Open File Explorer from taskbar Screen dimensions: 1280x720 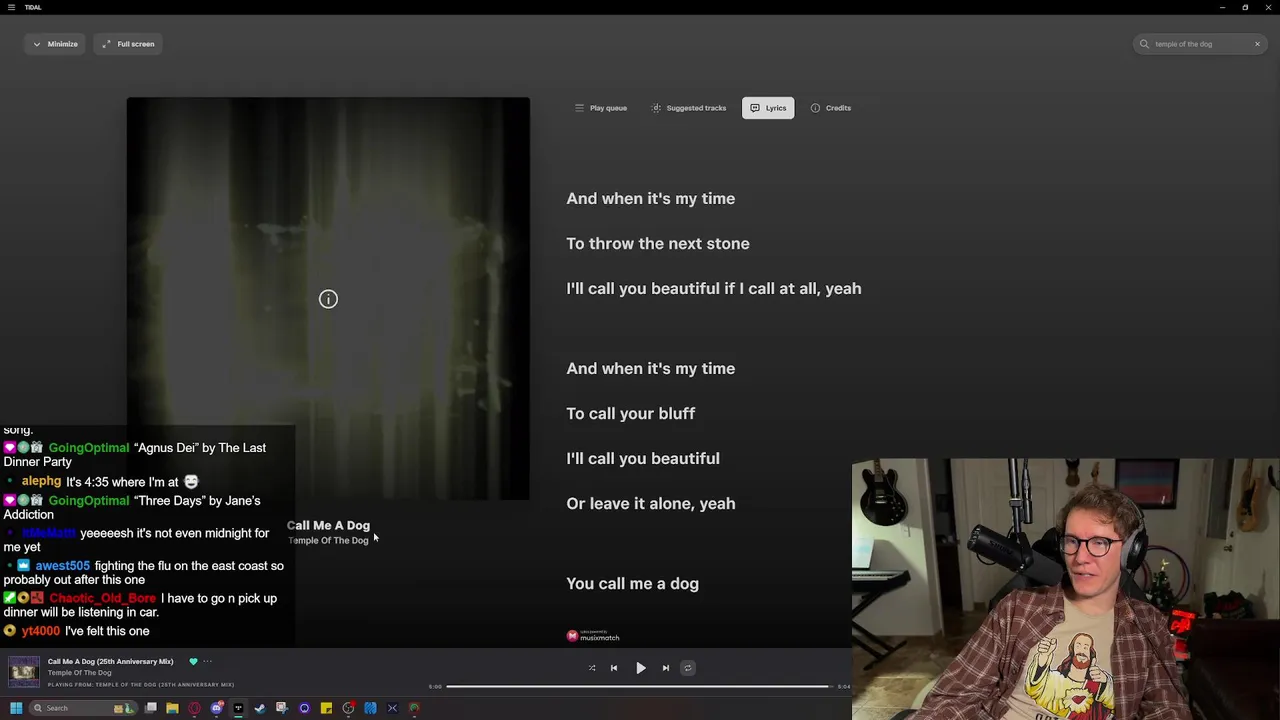[172, 708]
